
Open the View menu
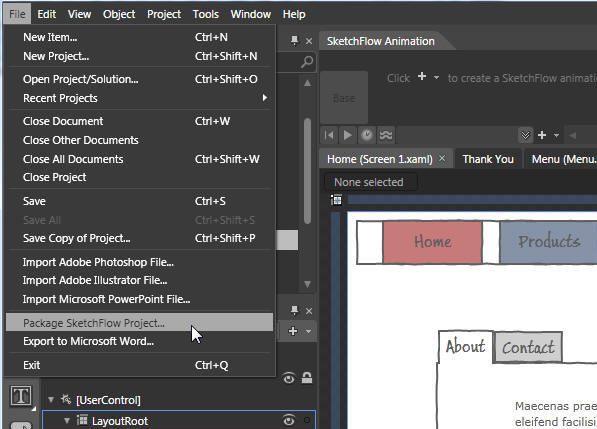[x=79, y=14]
